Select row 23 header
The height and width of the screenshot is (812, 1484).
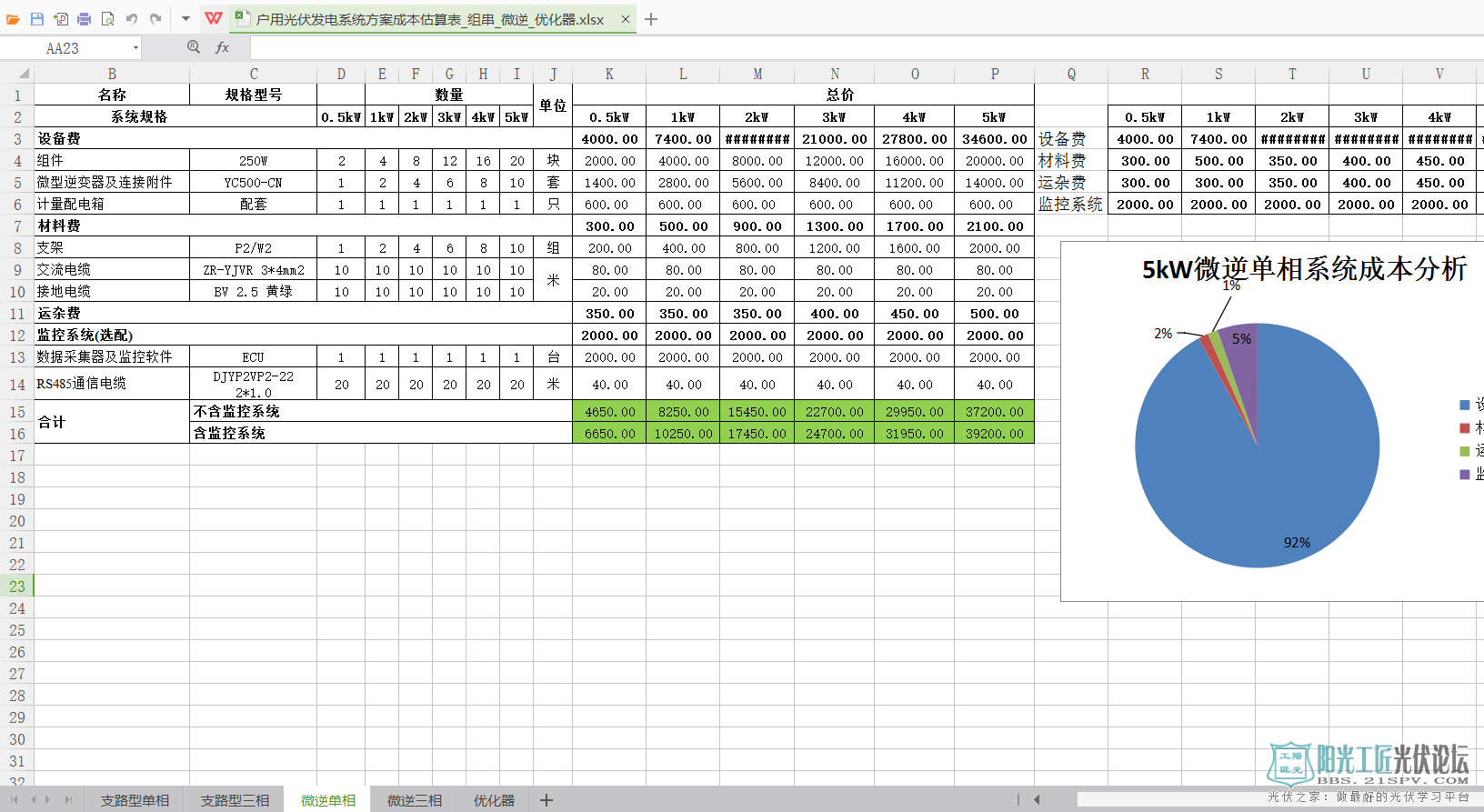17,586
